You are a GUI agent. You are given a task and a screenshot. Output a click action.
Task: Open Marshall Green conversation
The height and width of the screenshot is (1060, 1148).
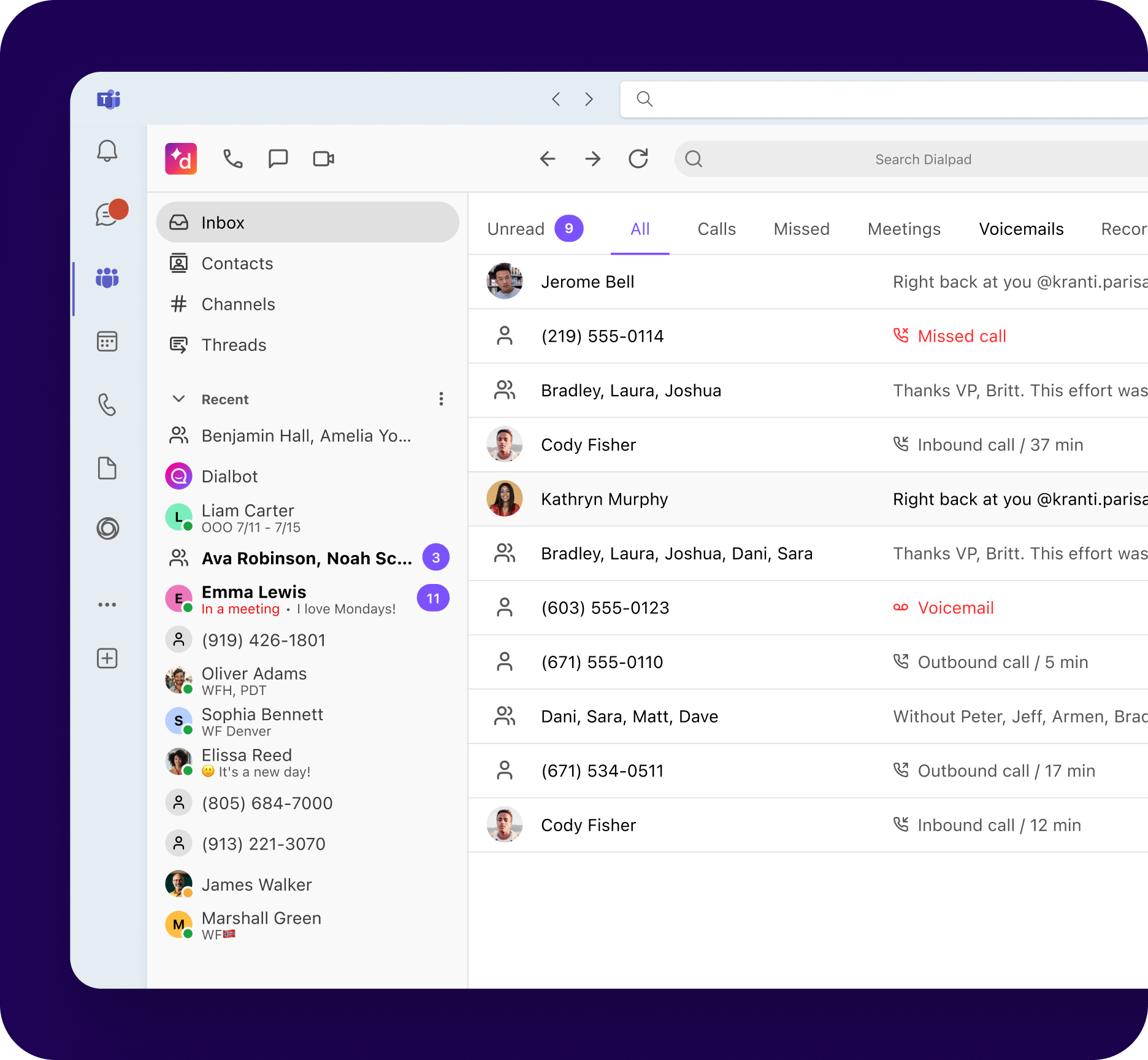point(308,925)
